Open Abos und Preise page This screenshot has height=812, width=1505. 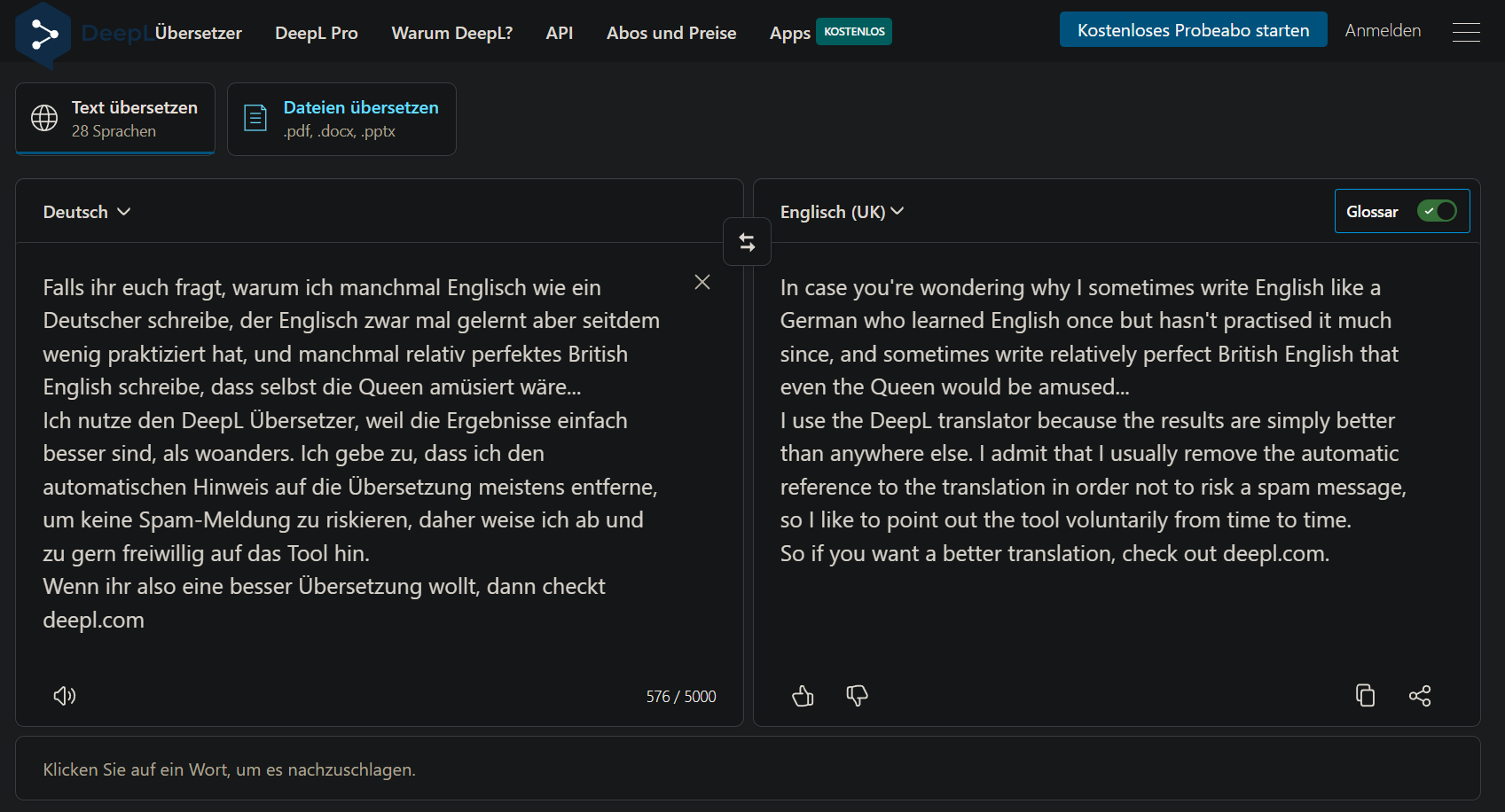coord(671,33)
